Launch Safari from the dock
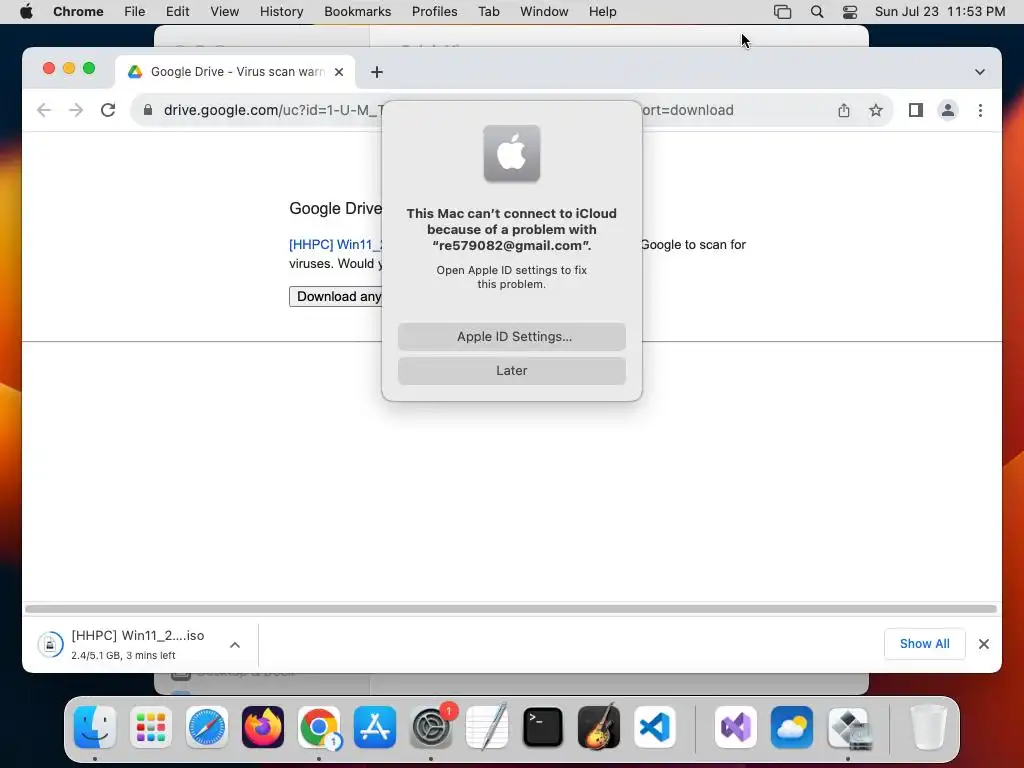 (x=207, y=727)
